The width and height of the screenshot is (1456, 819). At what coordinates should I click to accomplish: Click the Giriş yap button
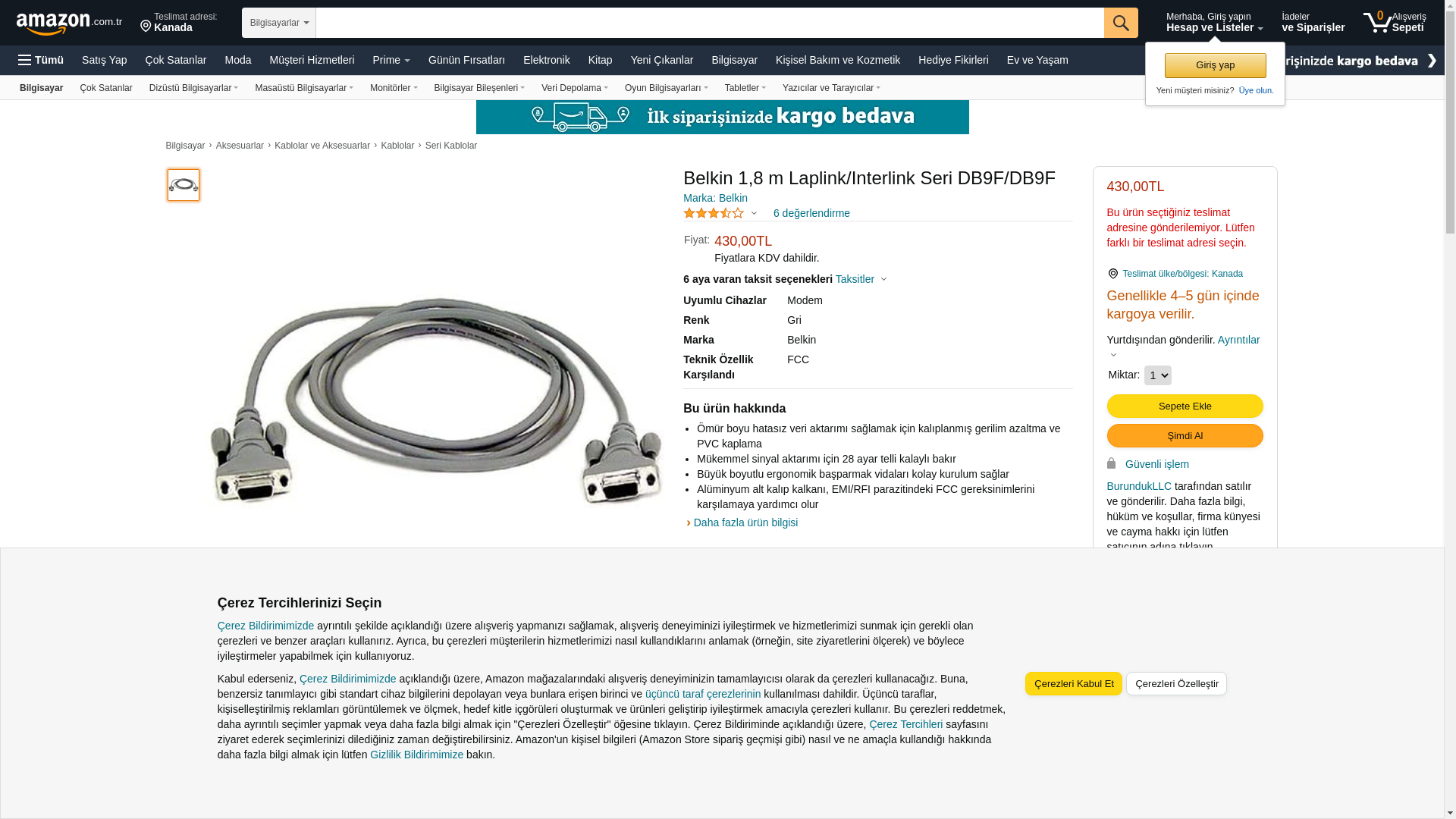coord(1215,65)
